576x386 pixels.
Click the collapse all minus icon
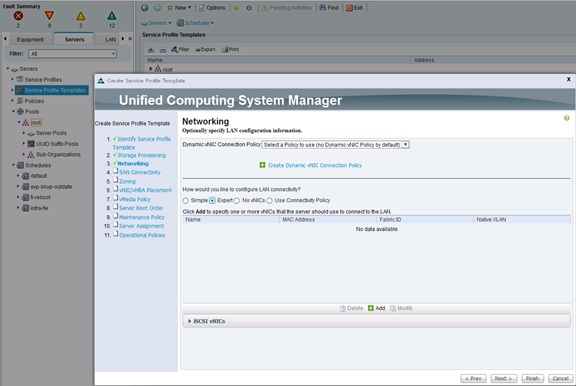[x=163, y=50]
